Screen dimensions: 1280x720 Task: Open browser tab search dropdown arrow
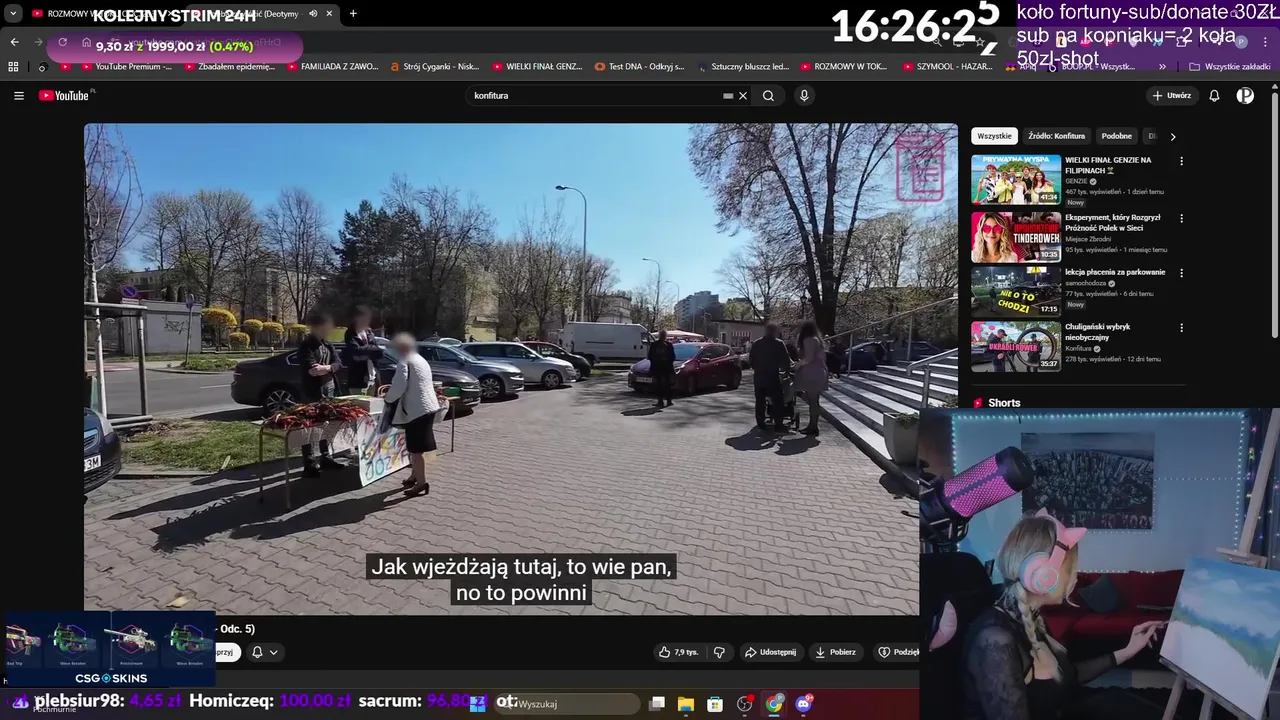13,13
